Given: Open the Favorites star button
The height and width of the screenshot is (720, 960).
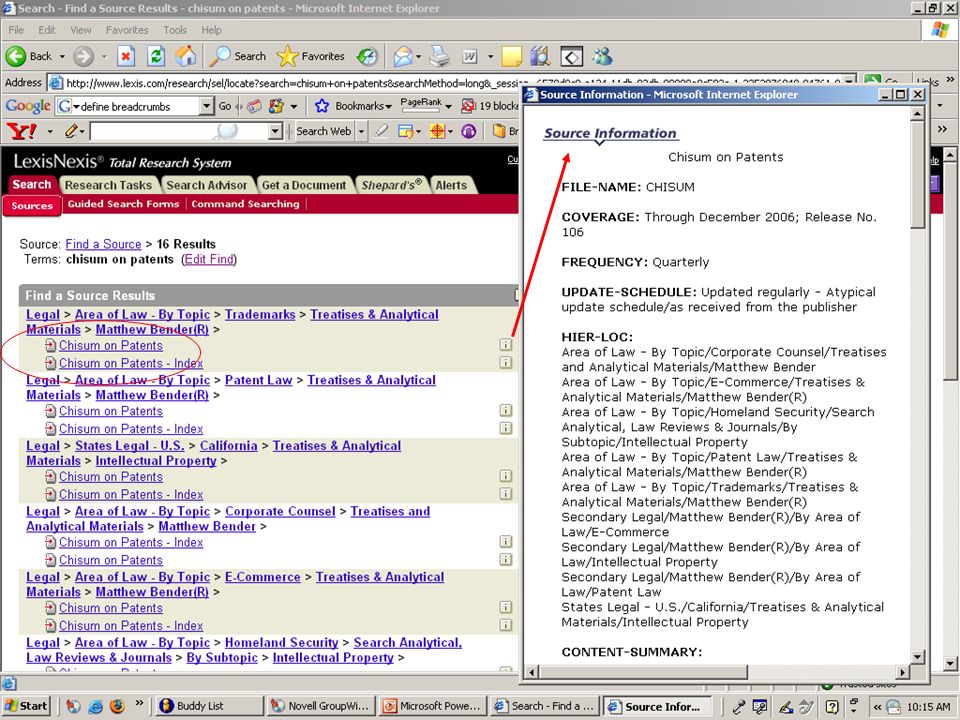Looking at the screenshot, I should coord(311,56).
